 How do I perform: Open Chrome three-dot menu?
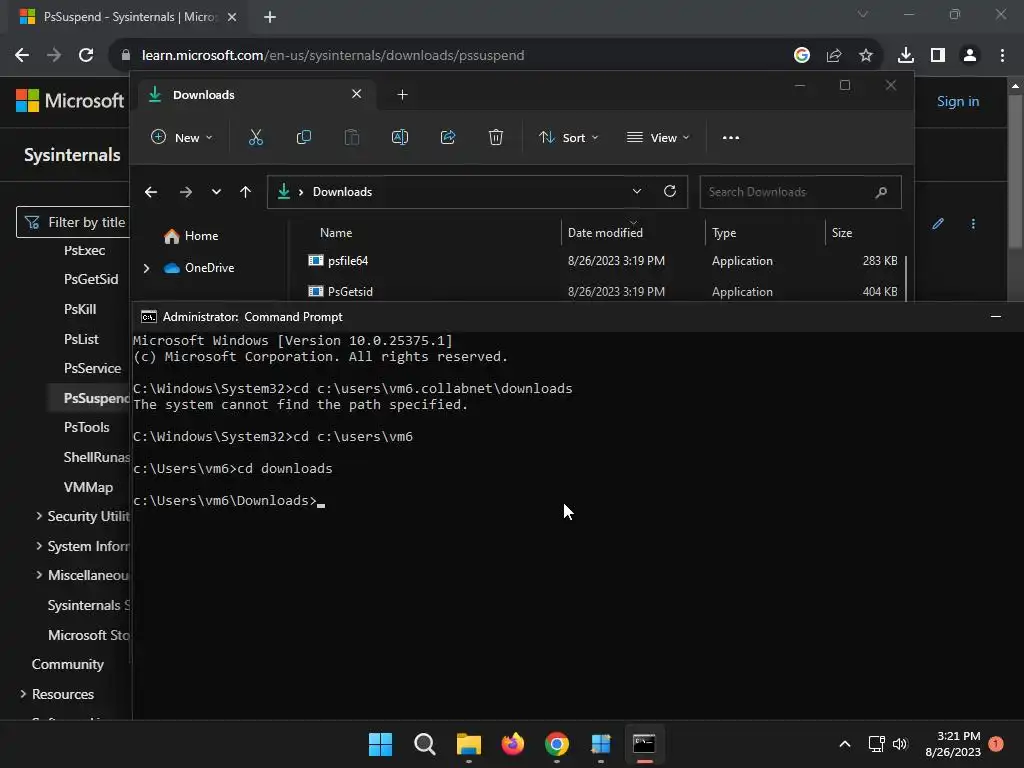click(x=1002, y=56)
